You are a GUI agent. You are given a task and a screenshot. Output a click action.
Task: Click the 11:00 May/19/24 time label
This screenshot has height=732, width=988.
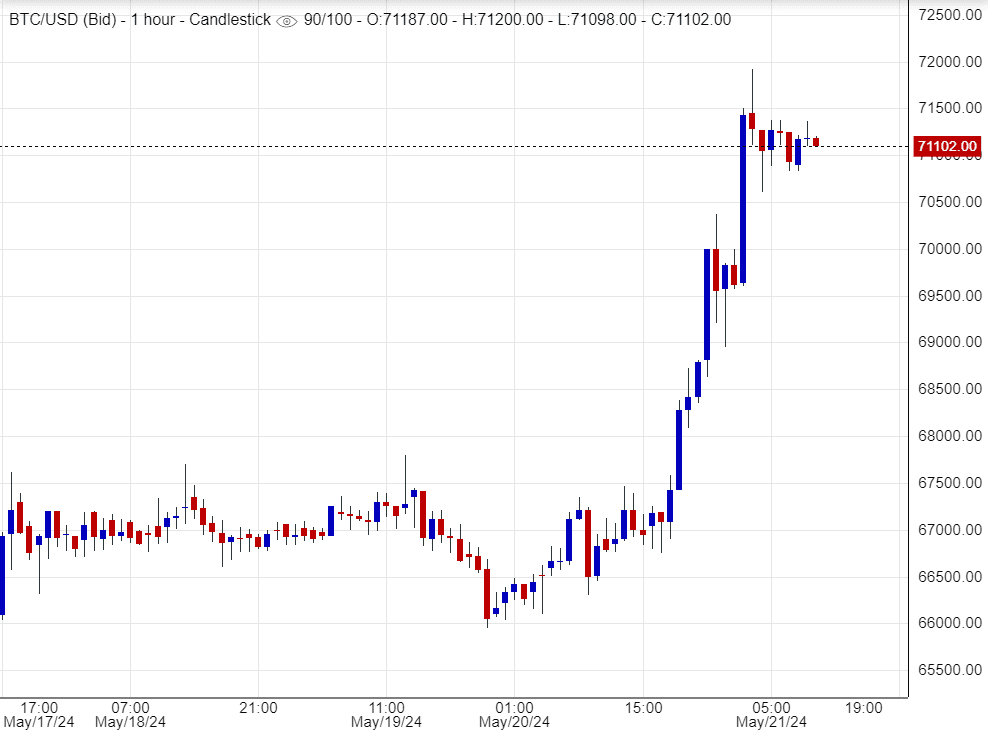[386, 714]
